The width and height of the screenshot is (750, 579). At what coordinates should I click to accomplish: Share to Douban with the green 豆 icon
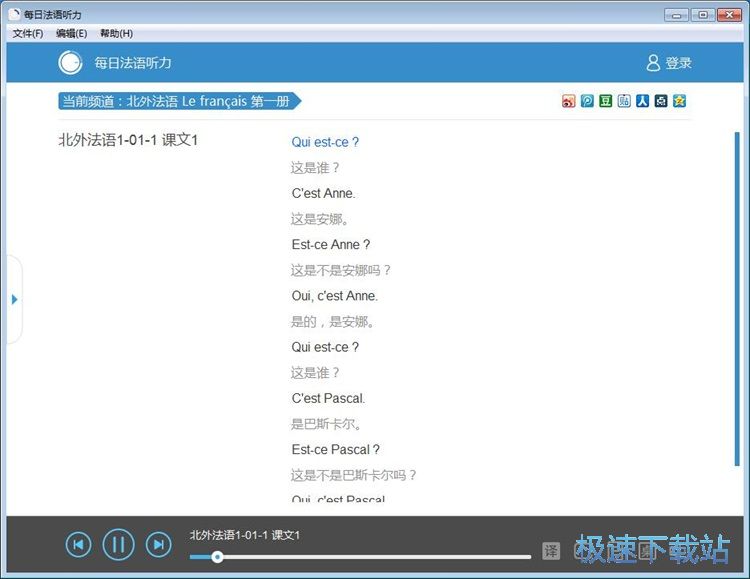coord(606,101)
